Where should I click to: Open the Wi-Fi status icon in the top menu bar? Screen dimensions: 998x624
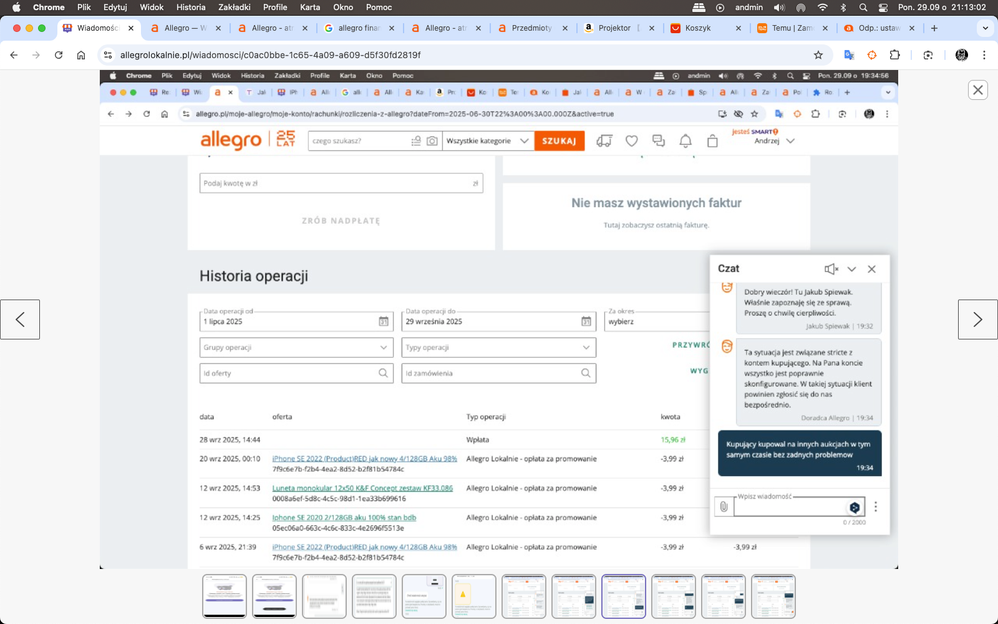[822, 7]
